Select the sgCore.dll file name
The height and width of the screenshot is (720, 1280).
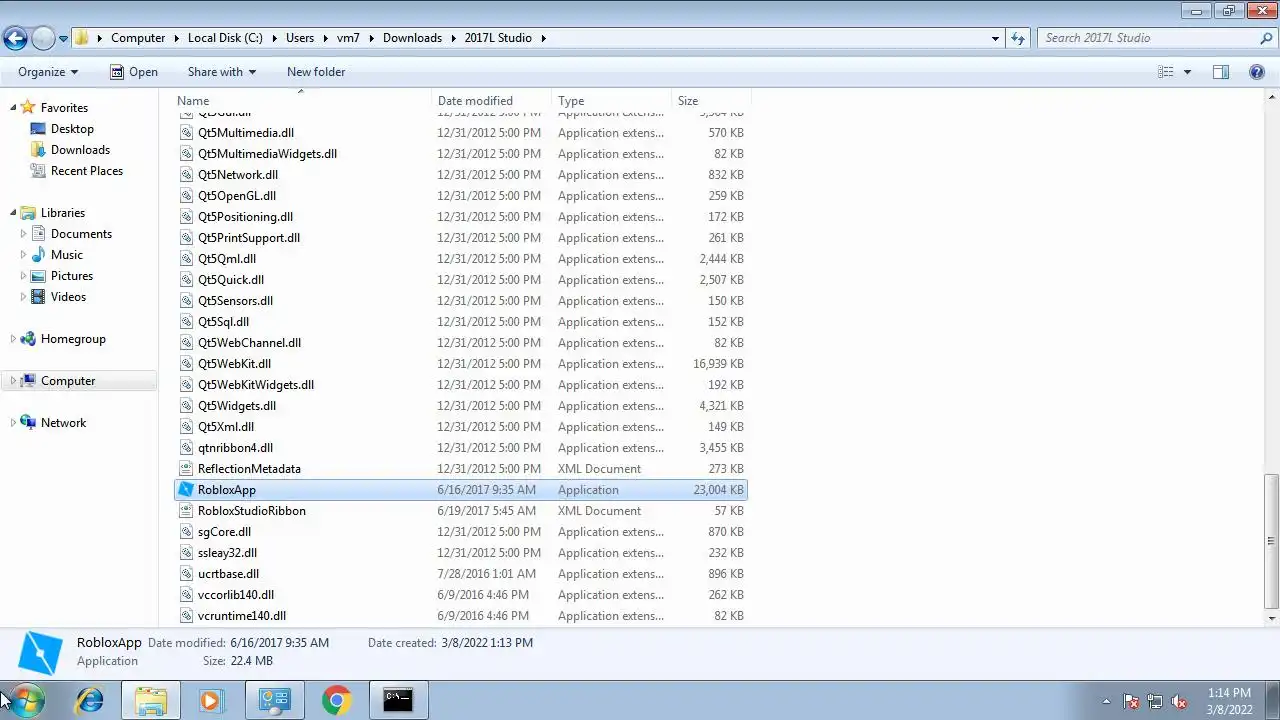[224, 532]
